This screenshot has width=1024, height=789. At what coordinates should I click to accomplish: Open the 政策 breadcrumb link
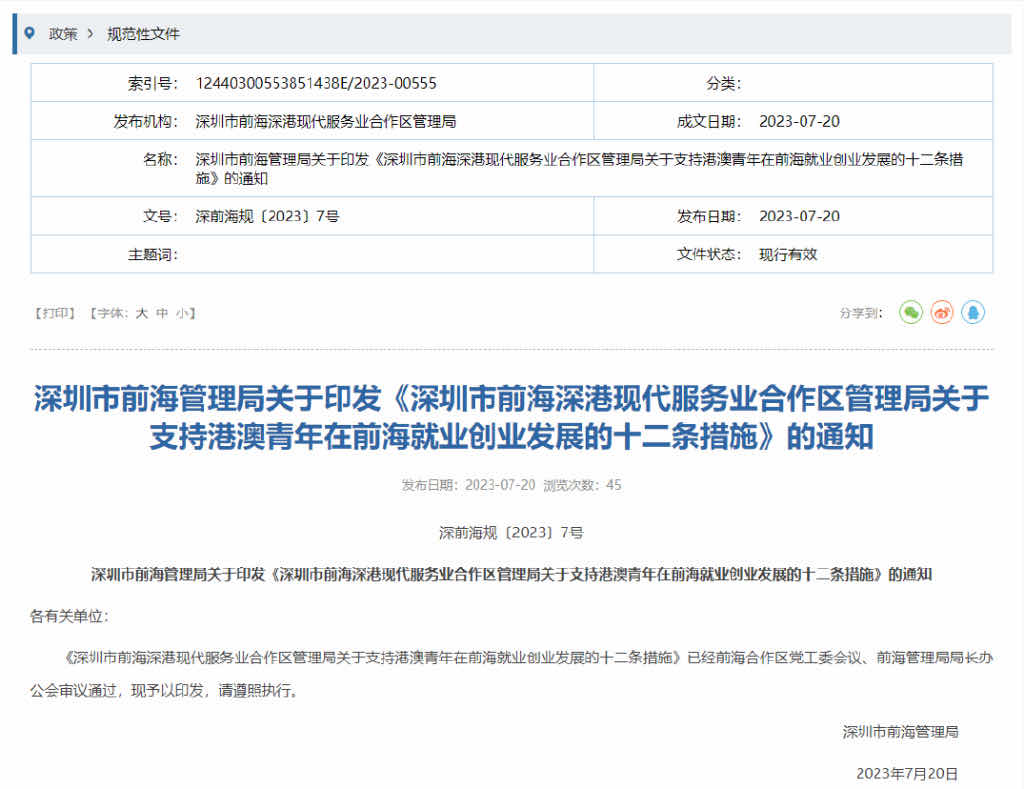pos(63,34)
